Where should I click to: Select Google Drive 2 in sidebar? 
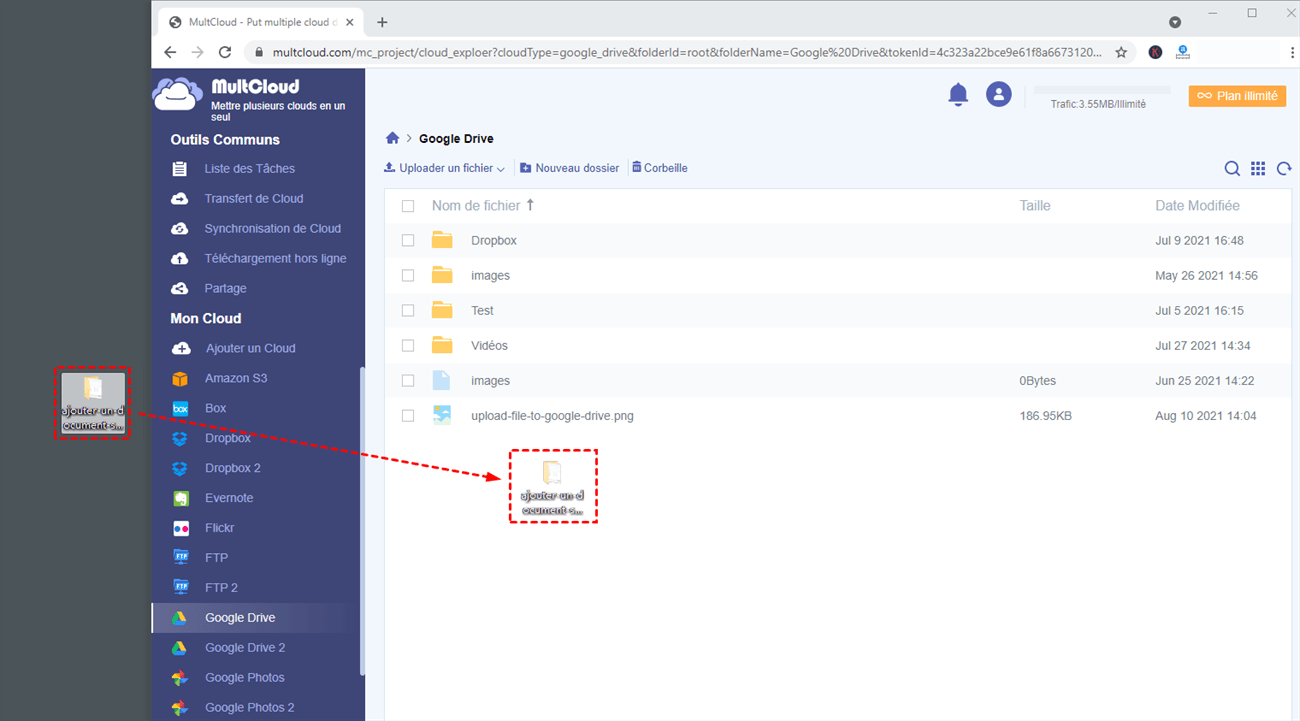[x=245, y=648]
